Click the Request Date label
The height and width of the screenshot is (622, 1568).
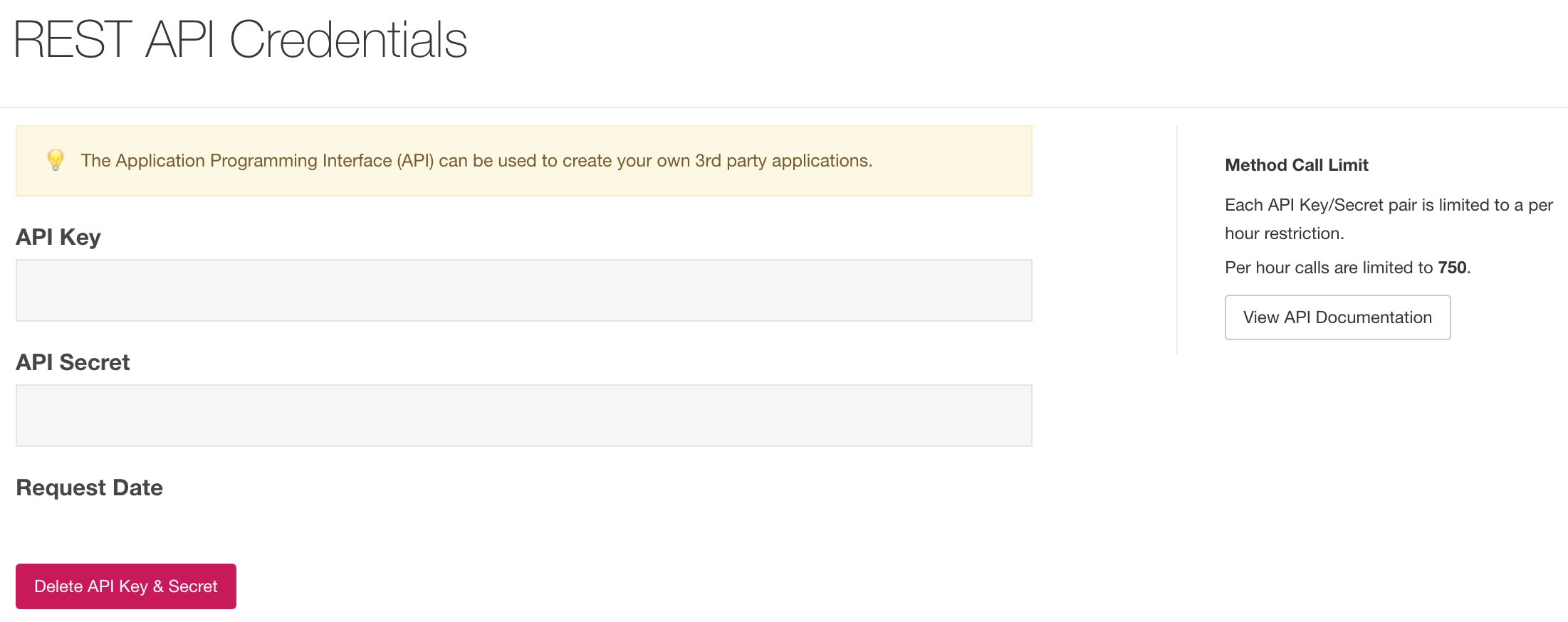click(88, 487)
